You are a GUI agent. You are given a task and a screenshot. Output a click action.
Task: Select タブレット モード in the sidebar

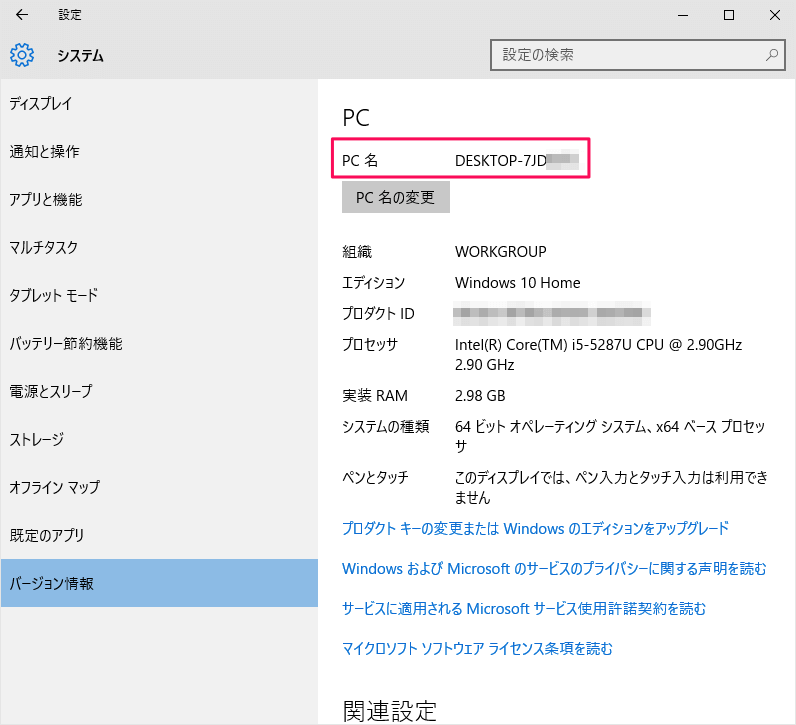coord(54,296)
